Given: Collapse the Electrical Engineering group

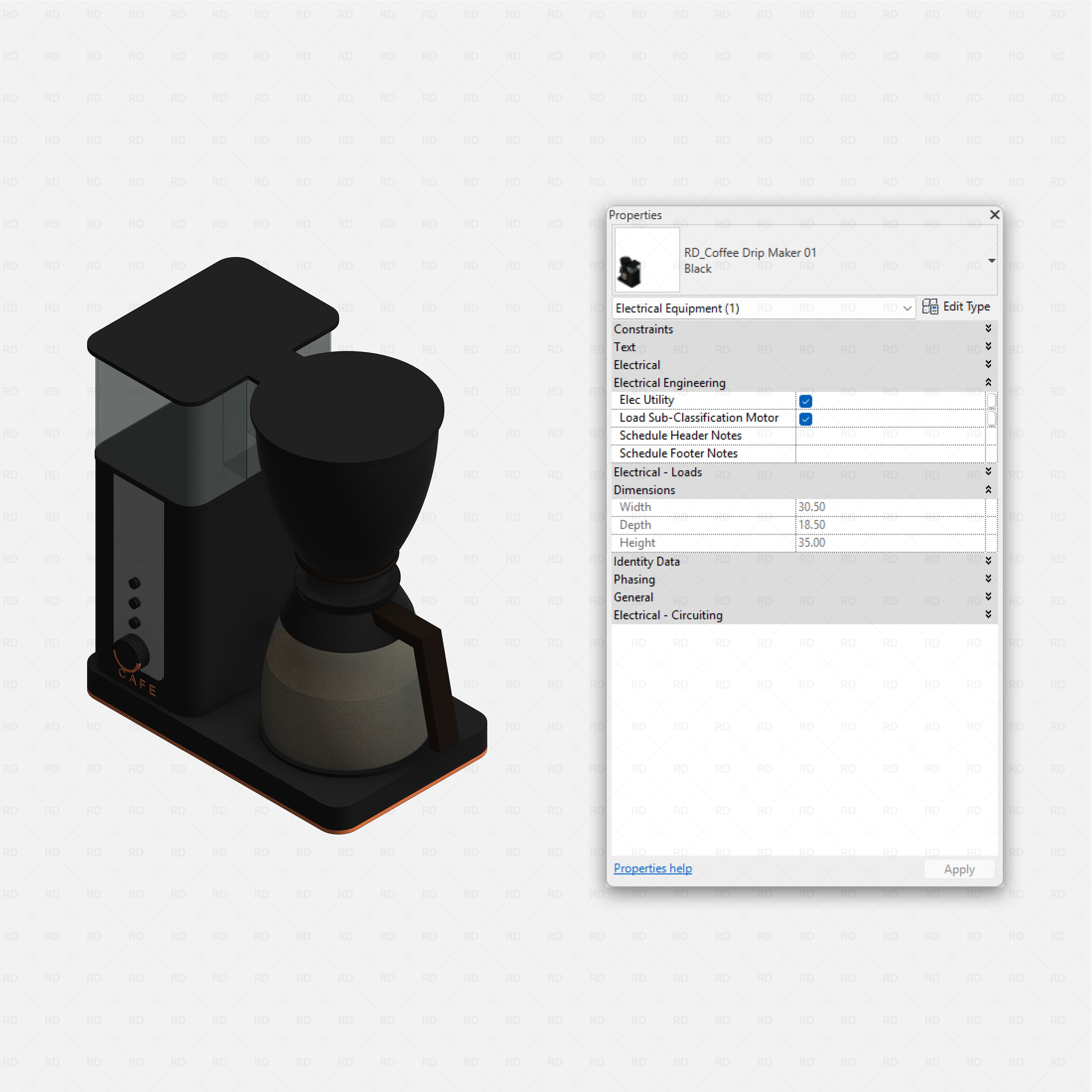Looking at the screenshot, I should (x=989, y=383).
